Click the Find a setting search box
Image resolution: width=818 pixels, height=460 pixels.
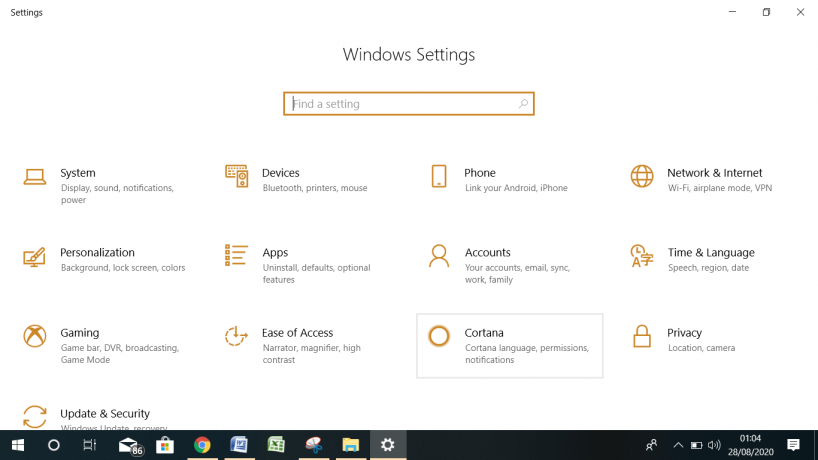click(x=400, y=104)
